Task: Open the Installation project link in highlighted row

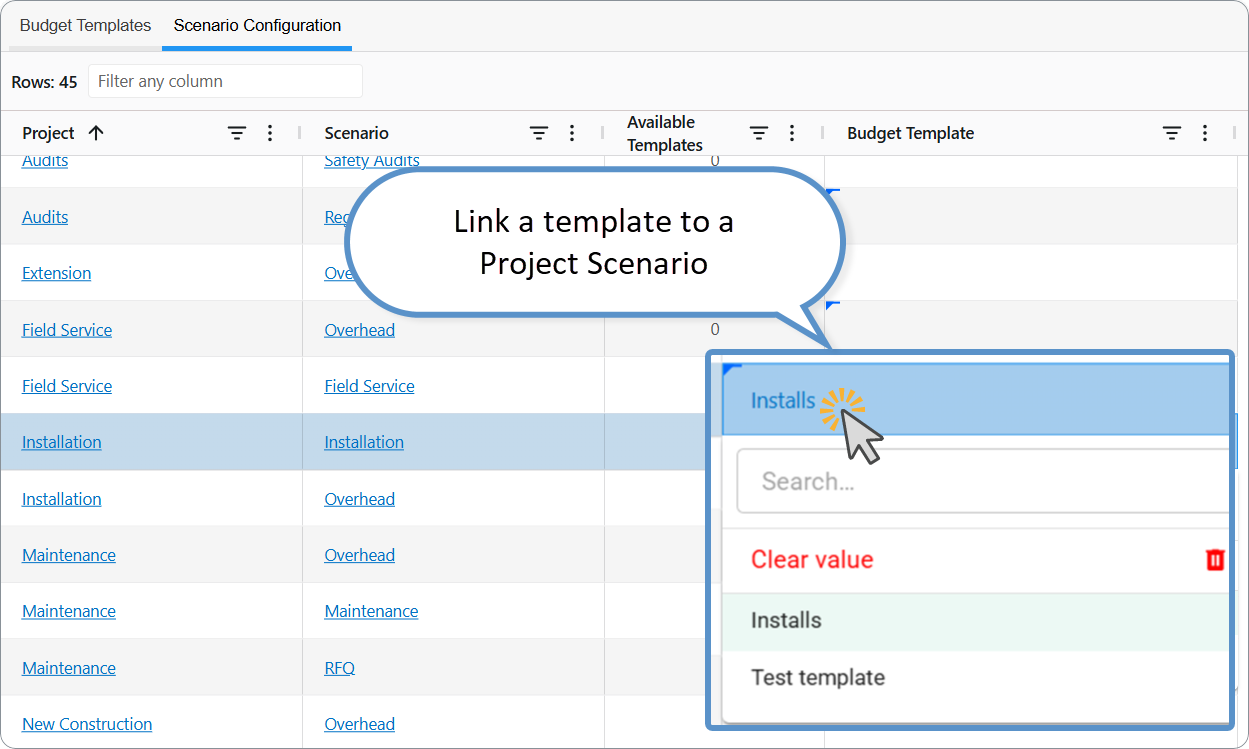Action: pyautogui.click(x=62, y=442)
